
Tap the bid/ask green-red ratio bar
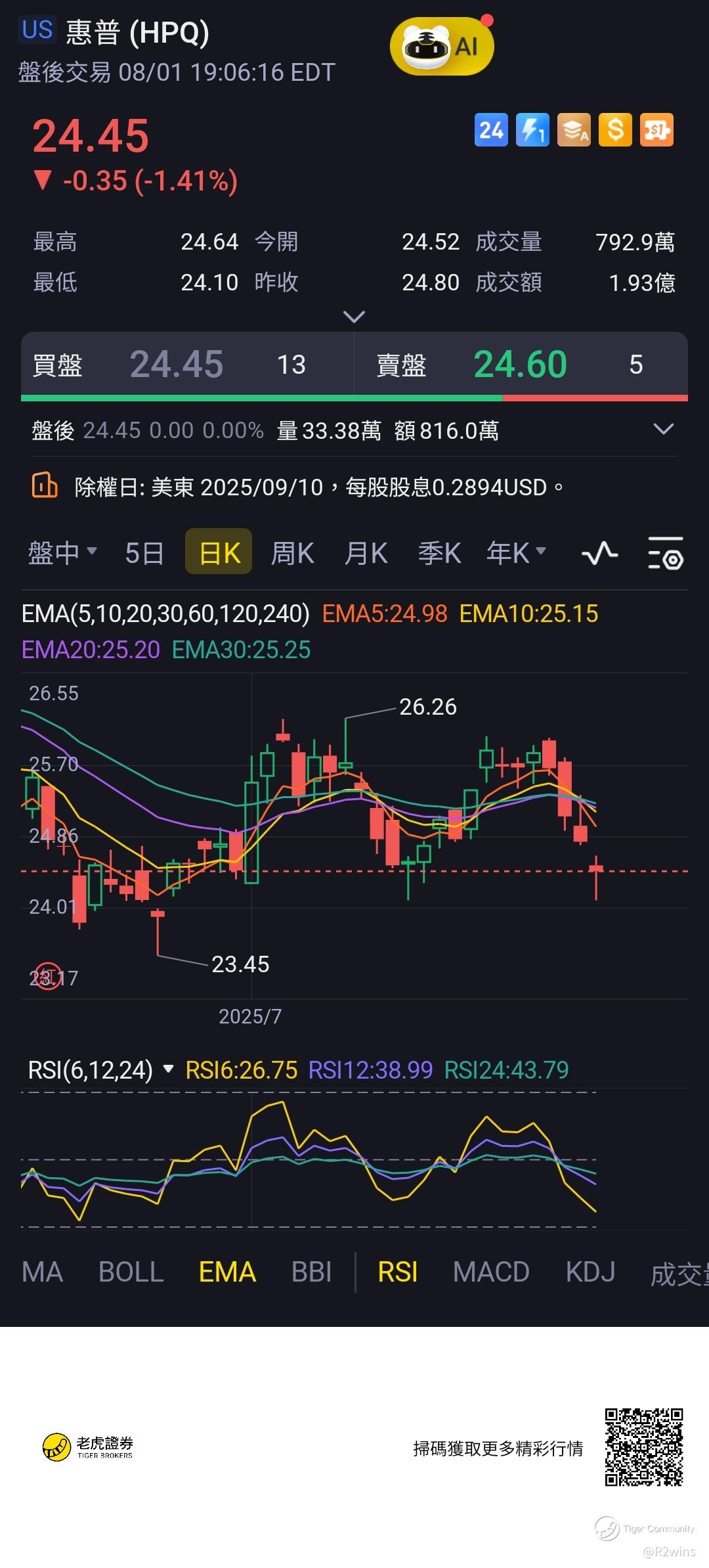tap(354, 398)
